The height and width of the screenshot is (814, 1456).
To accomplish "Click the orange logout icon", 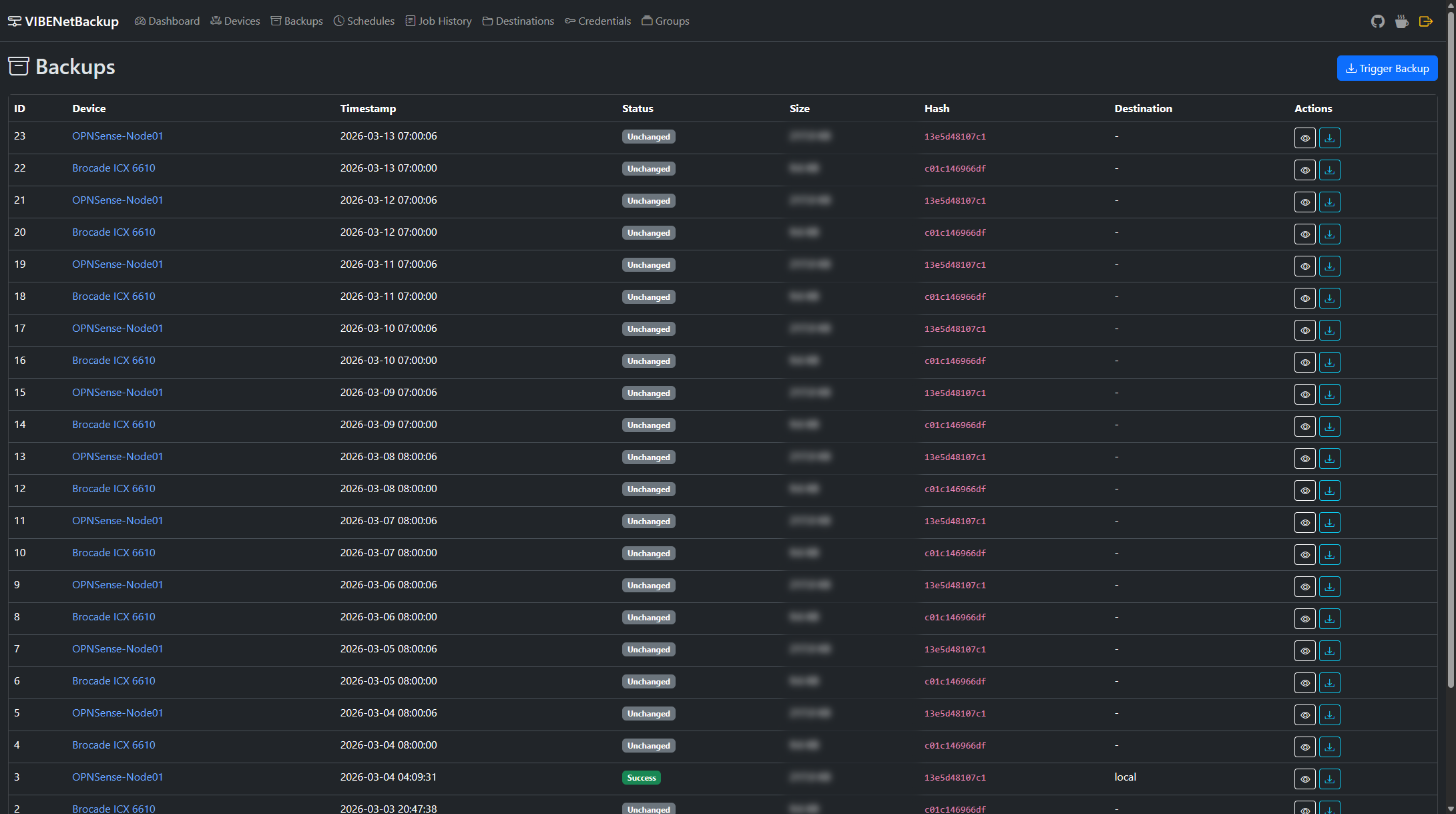I will (x=1427, y=21).
